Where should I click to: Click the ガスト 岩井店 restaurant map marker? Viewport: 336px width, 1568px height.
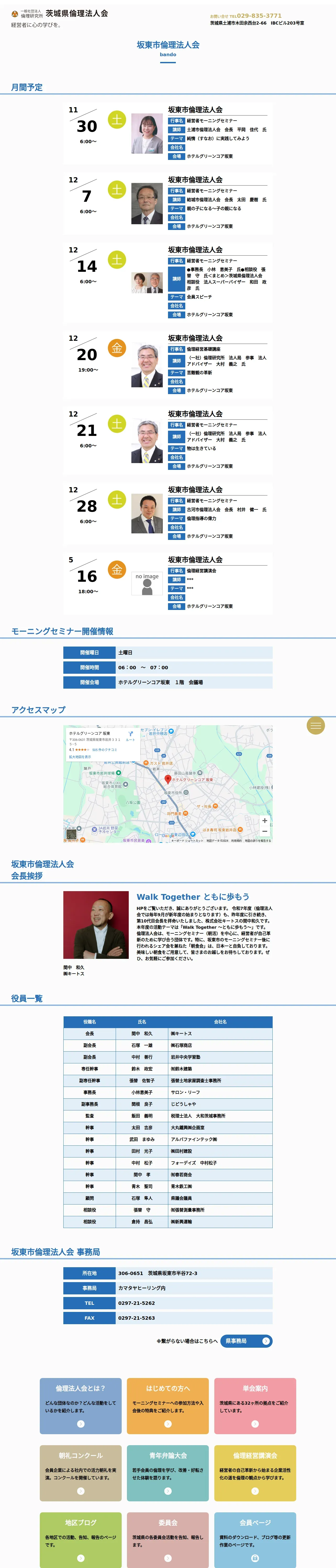point(146,763)
